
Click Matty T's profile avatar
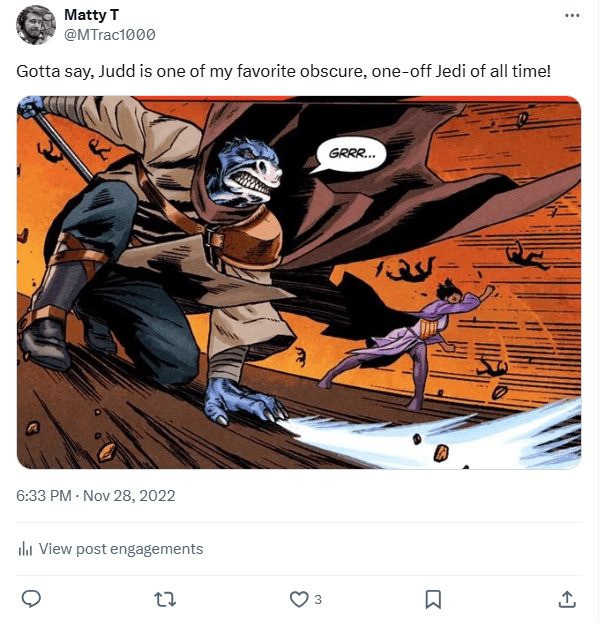35,24
